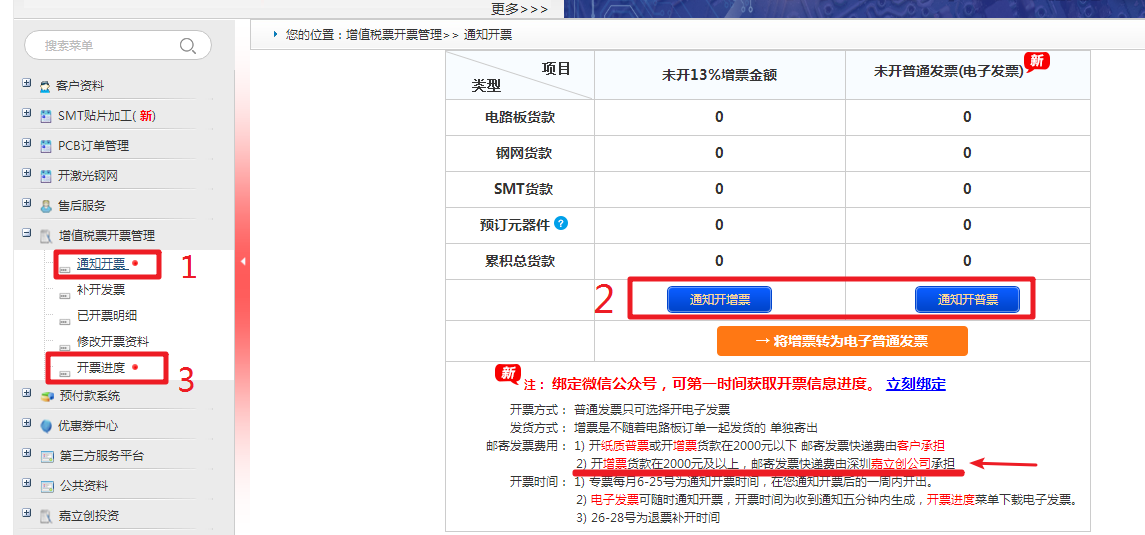Click the 立刻绑定 link
Viewport: 1145px width, 535px height.
click(915, 384)
